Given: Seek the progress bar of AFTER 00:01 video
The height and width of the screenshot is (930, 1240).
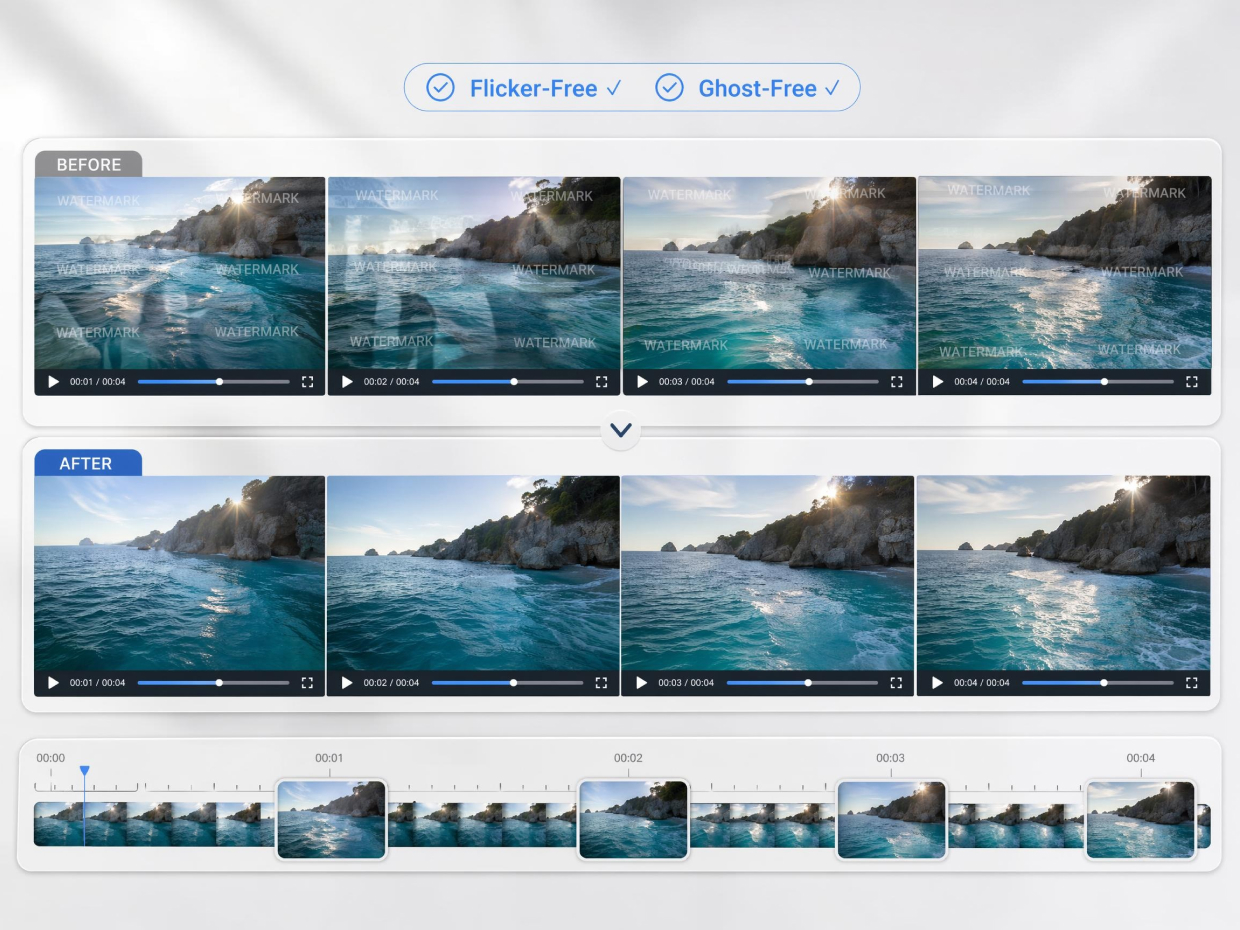Looking at the screenshot, I should [x=214, y=683].
